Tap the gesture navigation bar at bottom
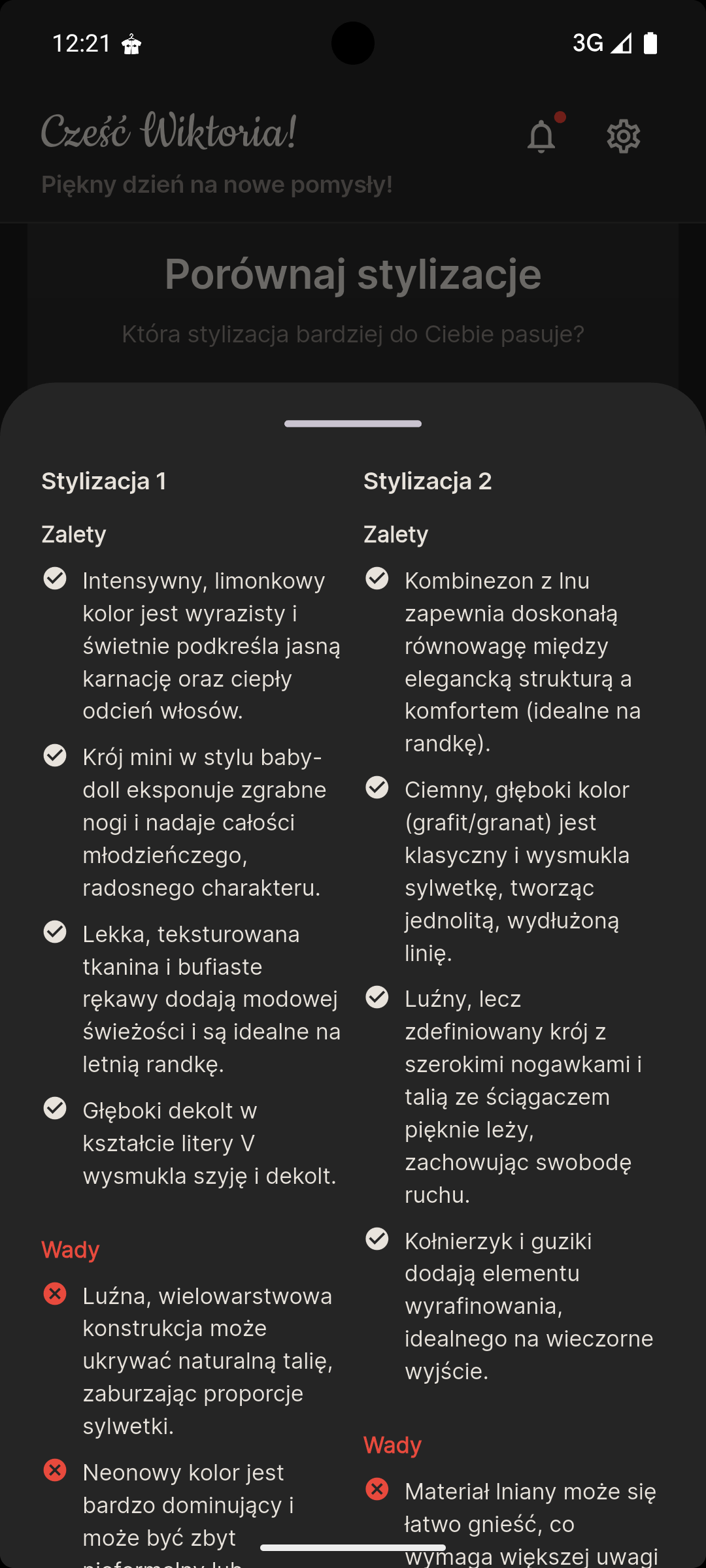The height and width of the screenshot is (1568, 706). tap(353, 1546)
